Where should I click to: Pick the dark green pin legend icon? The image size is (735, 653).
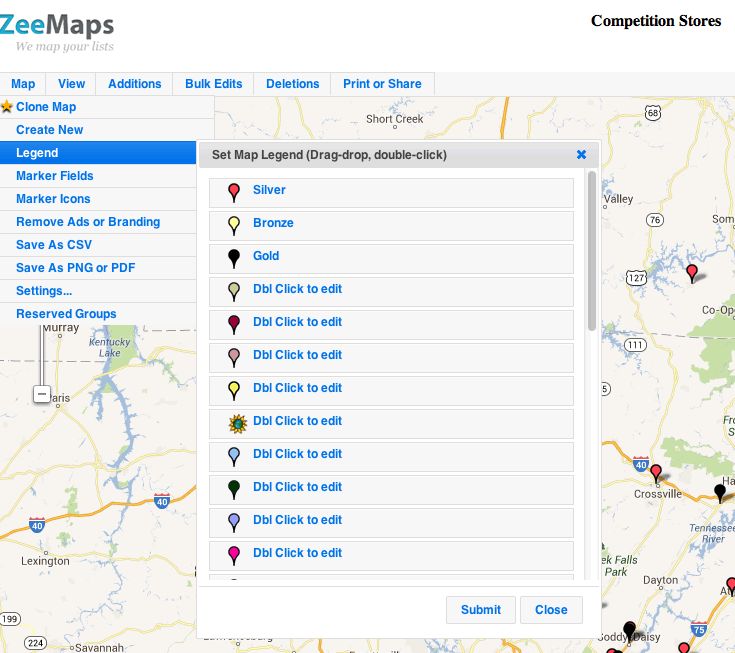pos(234,489)
